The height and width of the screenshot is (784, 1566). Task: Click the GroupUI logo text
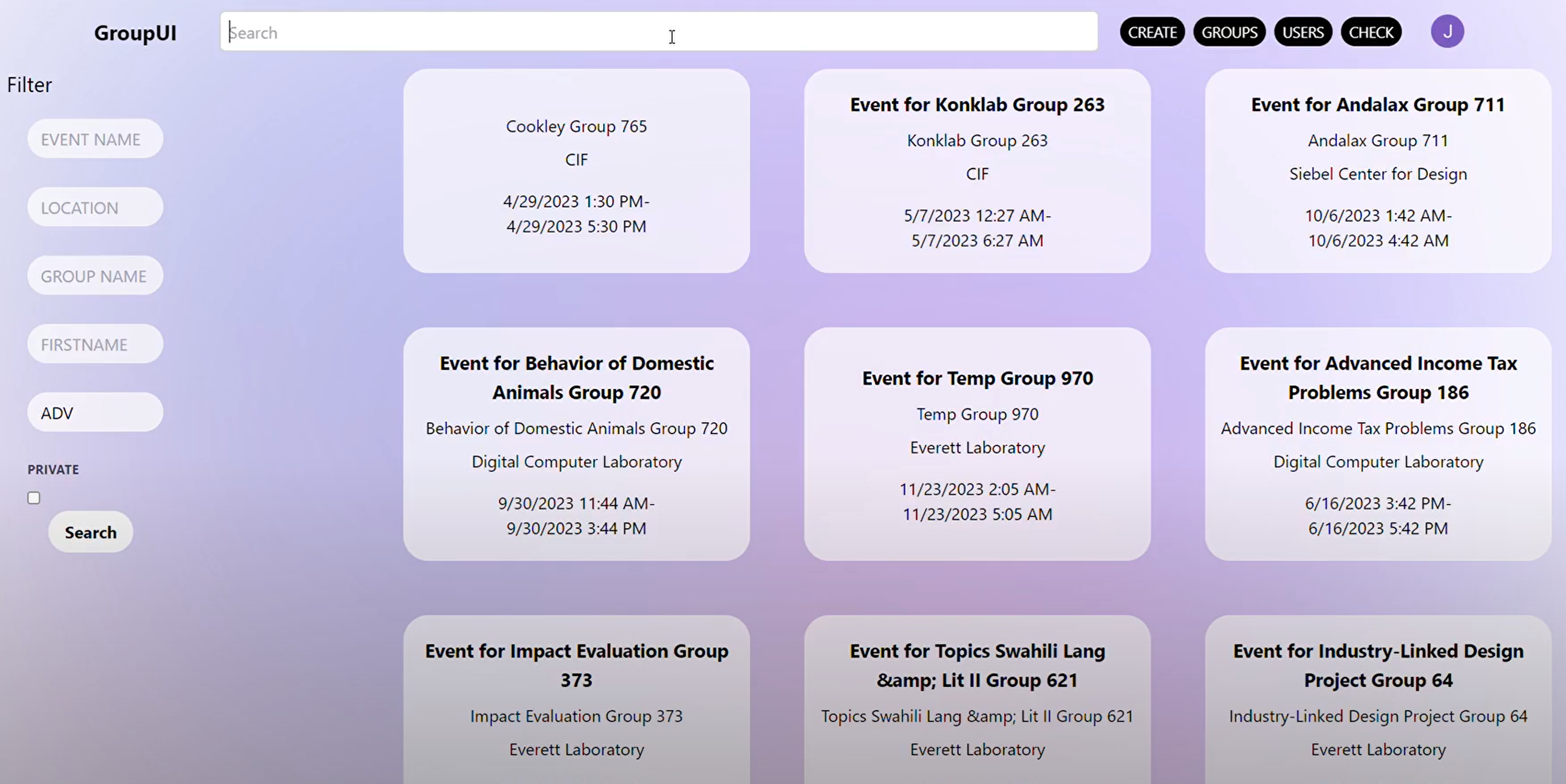pos(135,33)
